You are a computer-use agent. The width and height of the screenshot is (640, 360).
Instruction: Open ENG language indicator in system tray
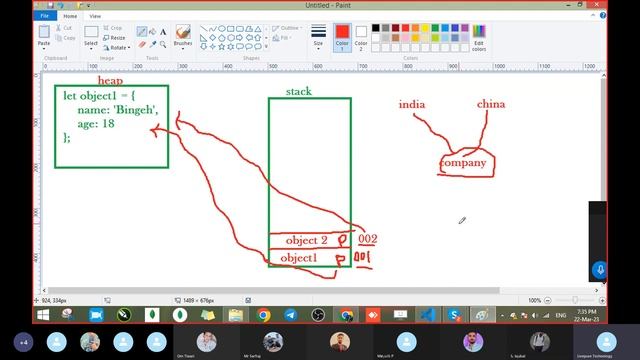click(561, 316)
